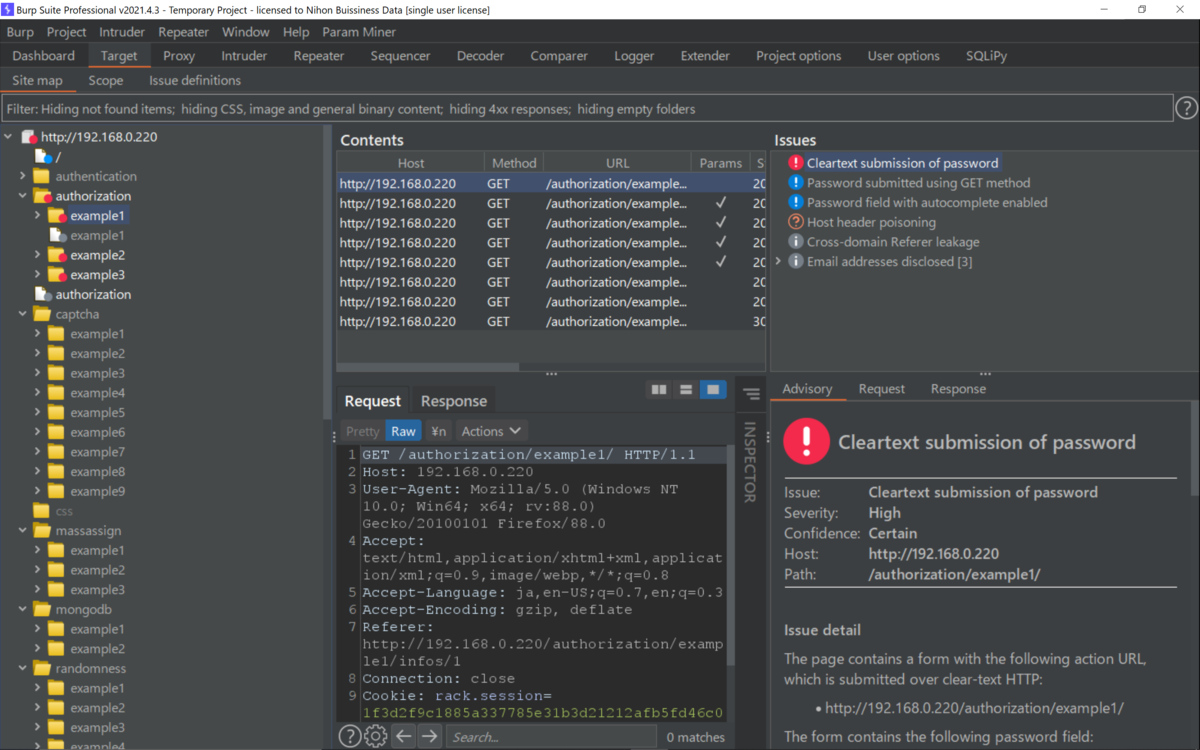Click Email addresses disclosed info icon
Screen dimensions: 1200x750
tap(795, 261)
